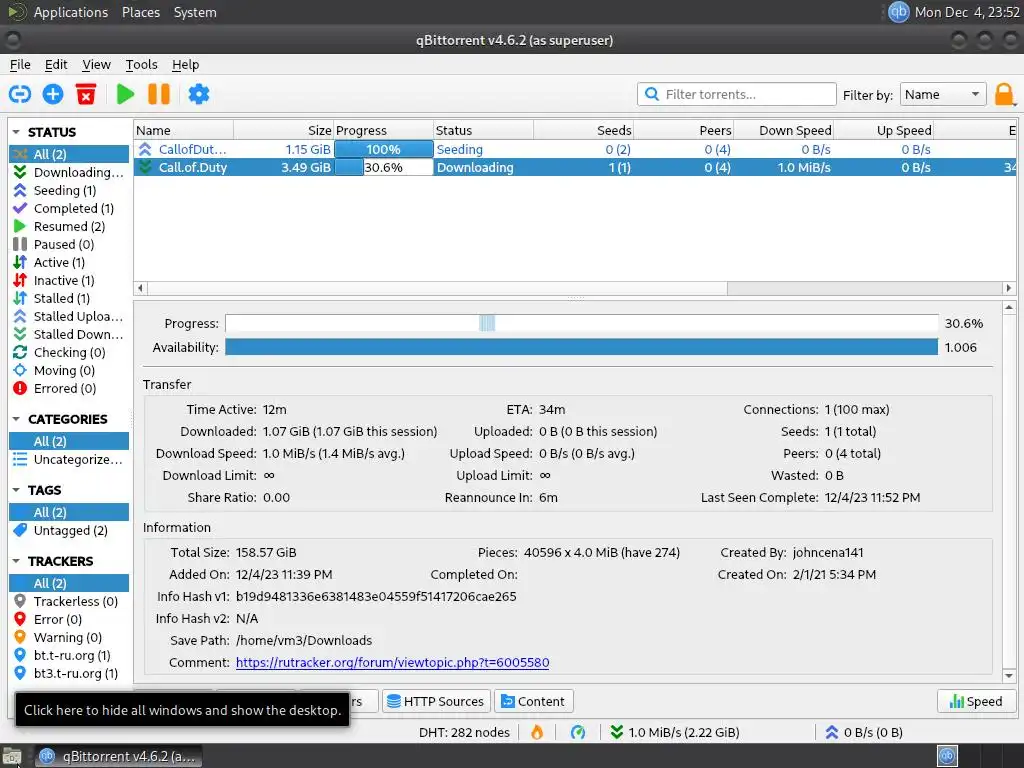Click the qBittorrent tray icon in bottom panel
Screen dimensions: 1024x768
point(948,756)
